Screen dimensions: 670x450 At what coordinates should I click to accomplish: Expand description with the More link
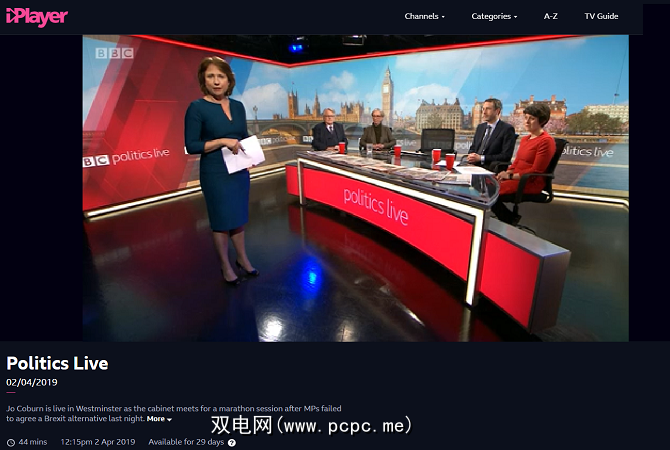(159, 419)
